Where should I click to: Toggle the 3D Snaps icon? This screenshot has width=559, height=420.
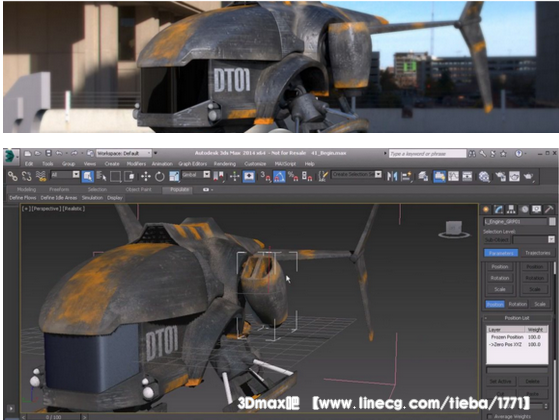265,176
